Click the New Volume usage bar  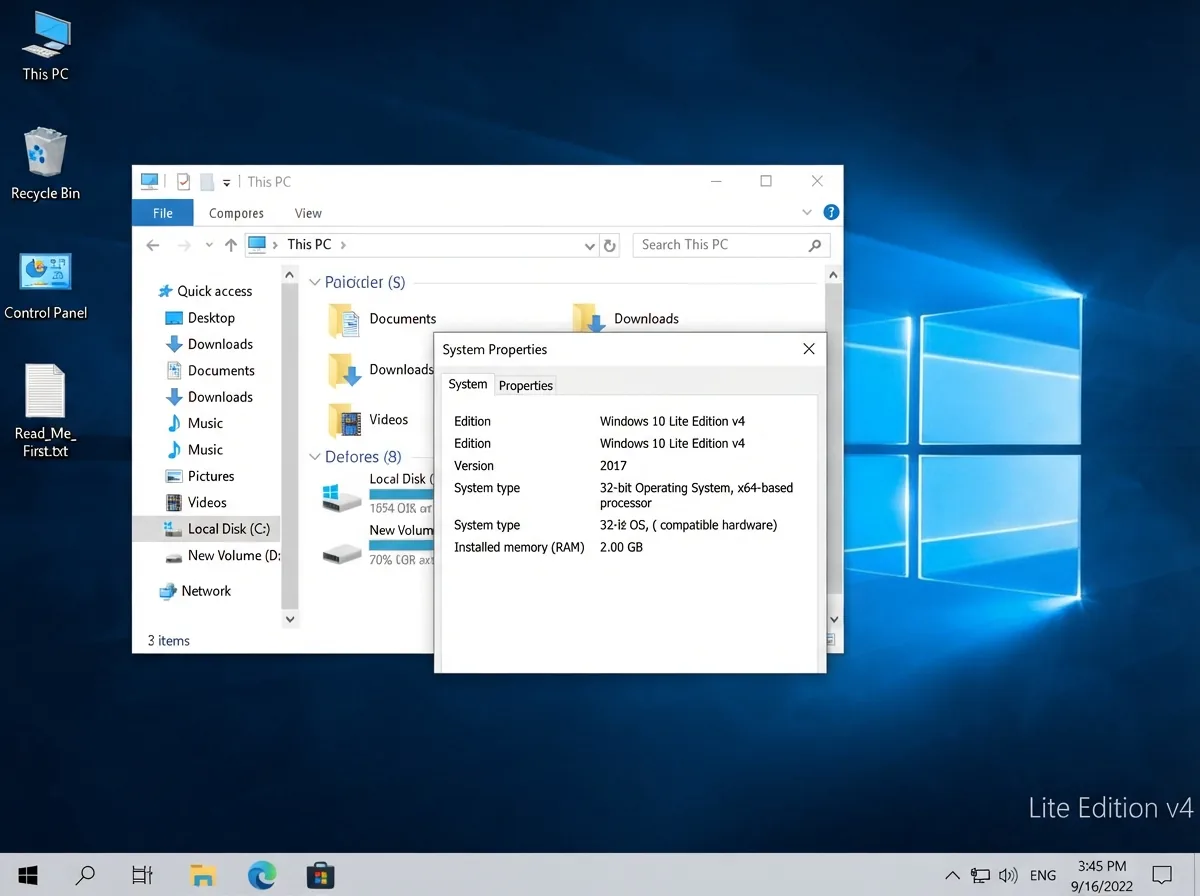(x=401, y=545)
